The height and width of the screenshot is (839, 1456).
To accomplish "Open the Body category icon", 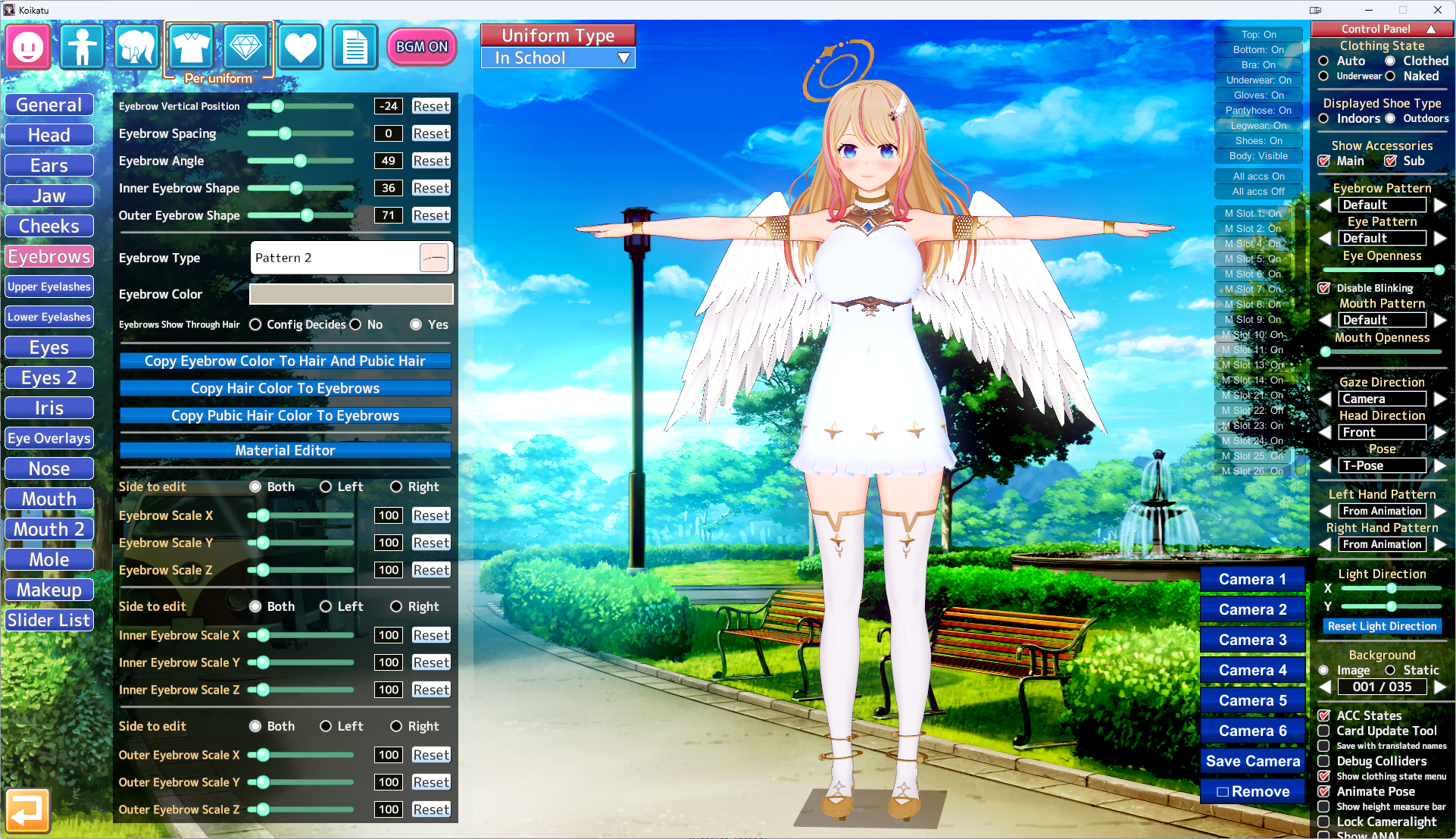I will tap(82, 47).
